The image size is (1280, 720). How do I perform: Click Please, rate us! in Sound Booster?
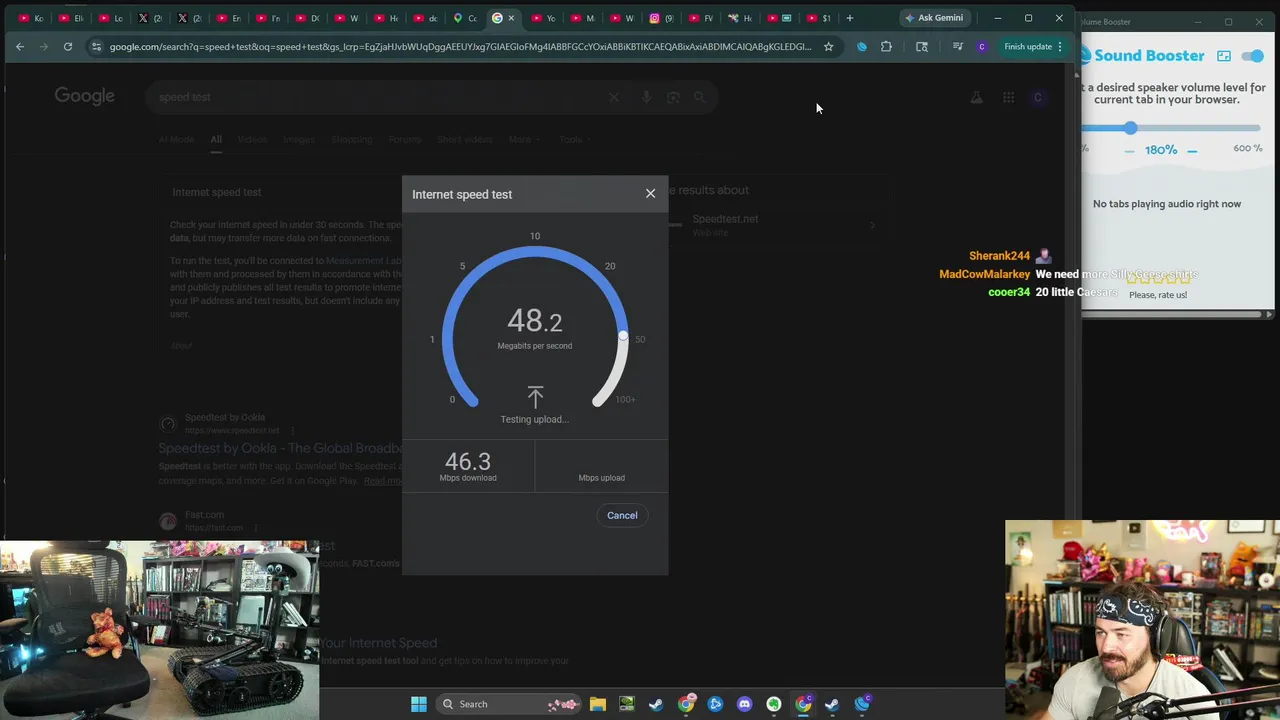(x=1158, y=295)
